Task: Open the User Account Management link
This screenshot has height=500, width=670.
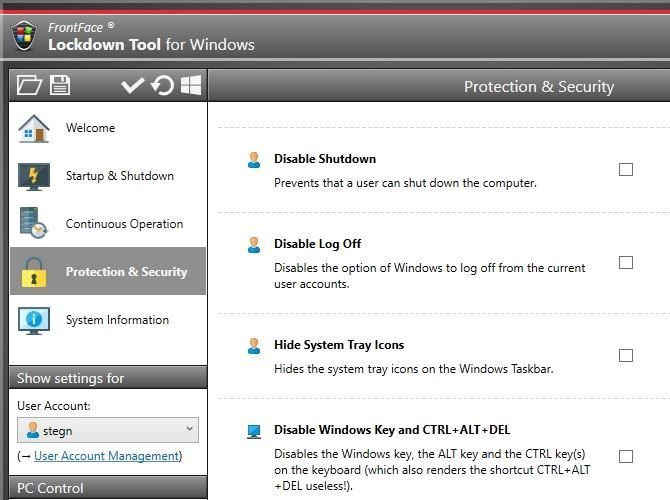Action: (x=107, y=456)
